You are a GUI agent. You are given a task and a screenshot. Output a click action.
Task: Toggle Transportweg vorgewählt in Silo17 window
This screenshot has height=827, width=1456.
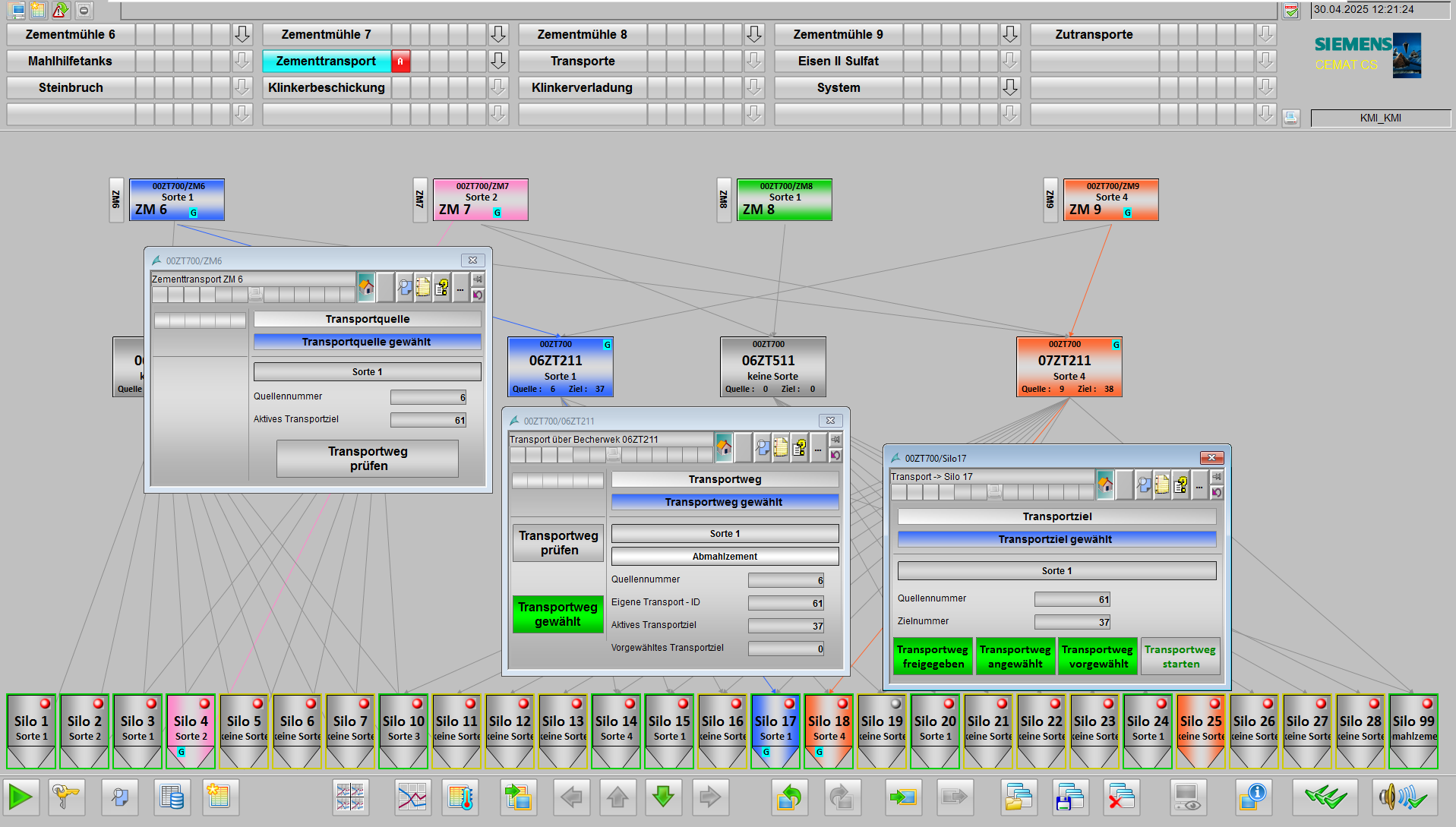tap(1098, 656)
